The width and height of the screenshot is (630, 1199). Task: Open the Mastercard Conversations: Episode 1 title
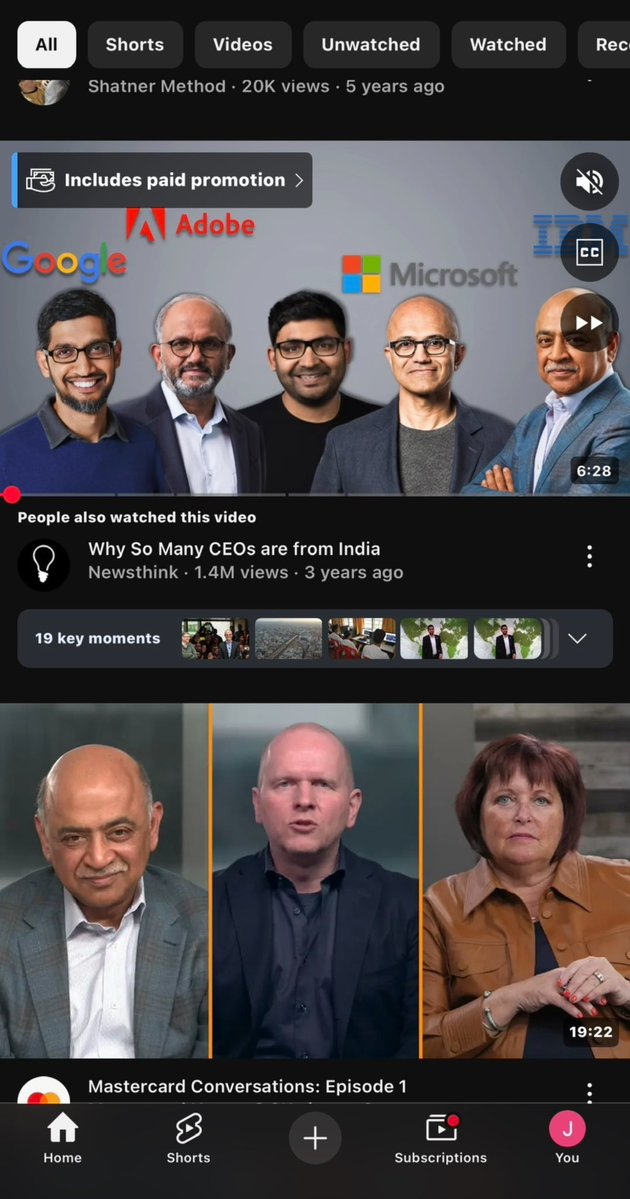(x=247, y=1086)
